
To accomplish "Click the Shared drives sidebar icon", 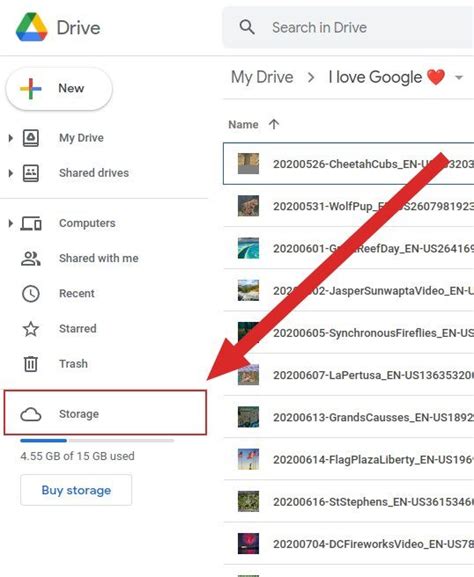I will point(31,173).
